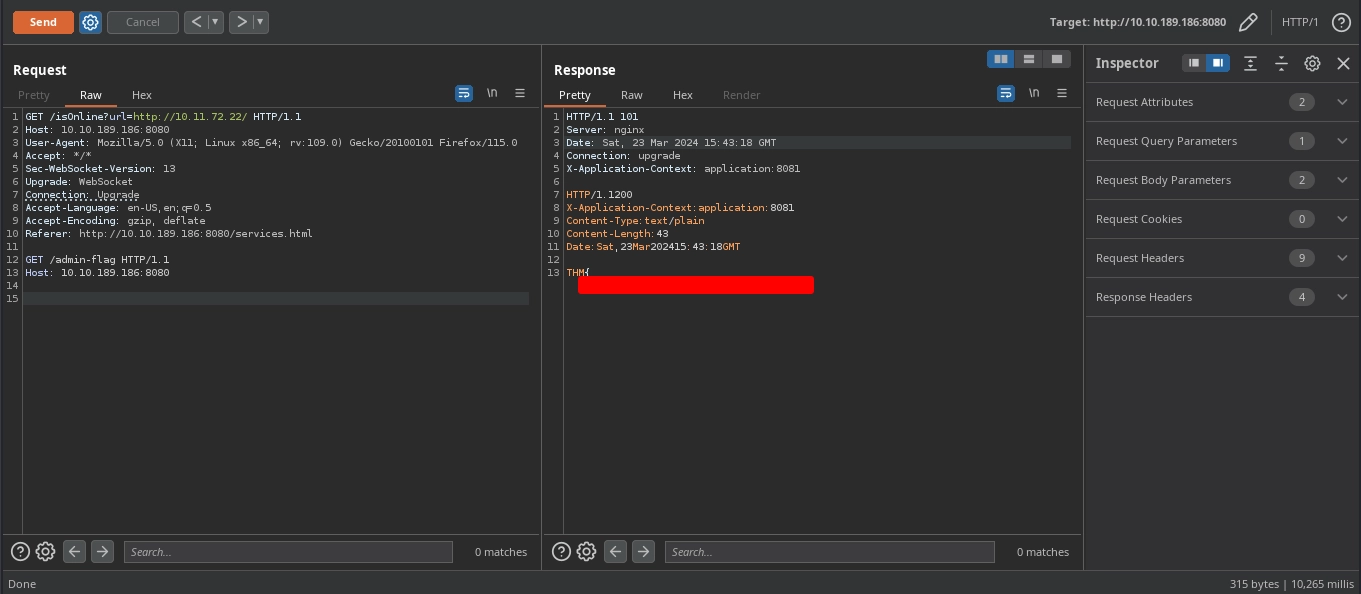Open the help icon beside the request search bar
Viewport: 1361px width, 594px height.
20,551
